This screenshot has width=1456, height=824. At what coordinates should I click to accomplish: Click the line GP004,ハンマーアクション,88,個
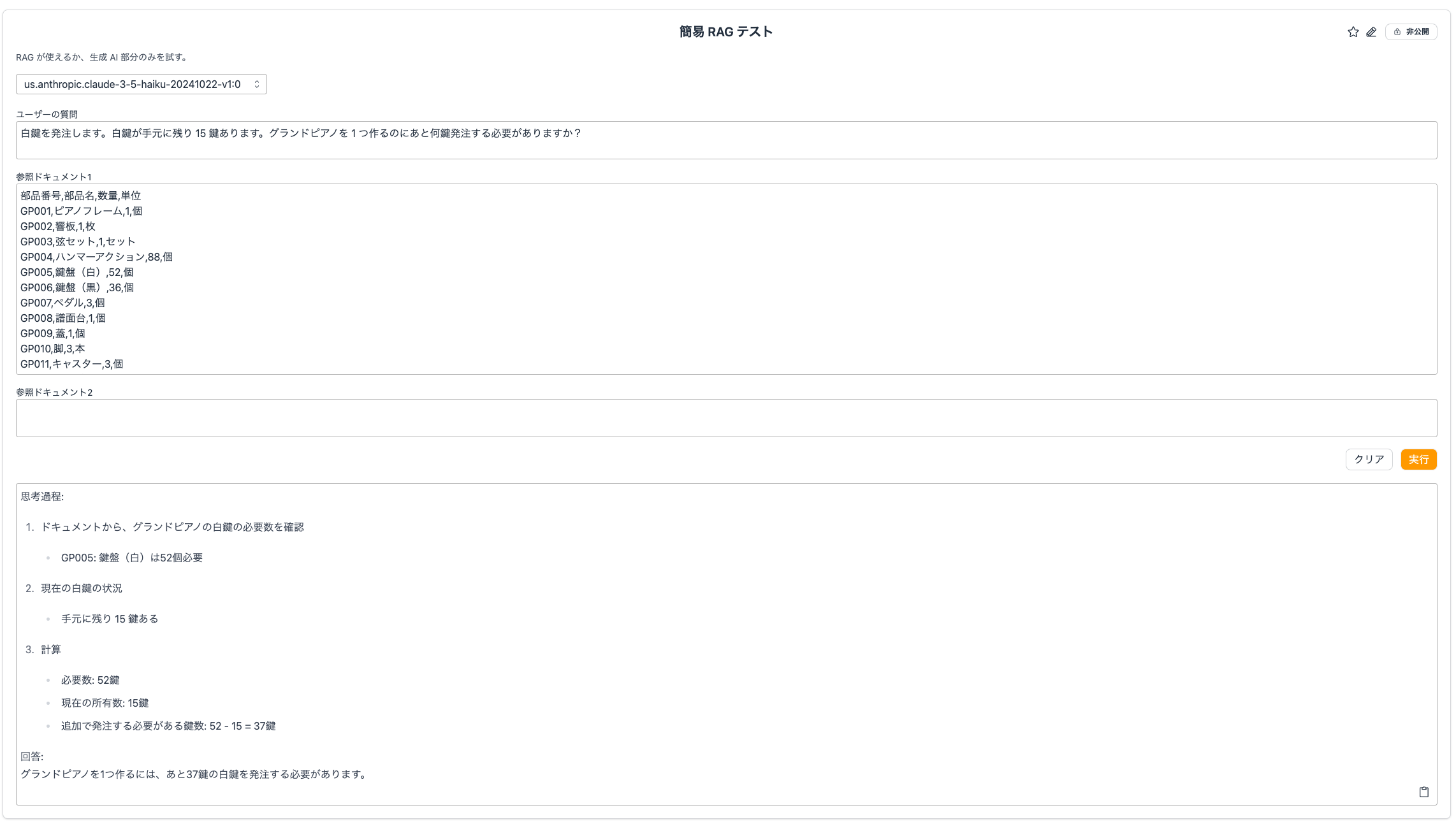tap(96, 257)
